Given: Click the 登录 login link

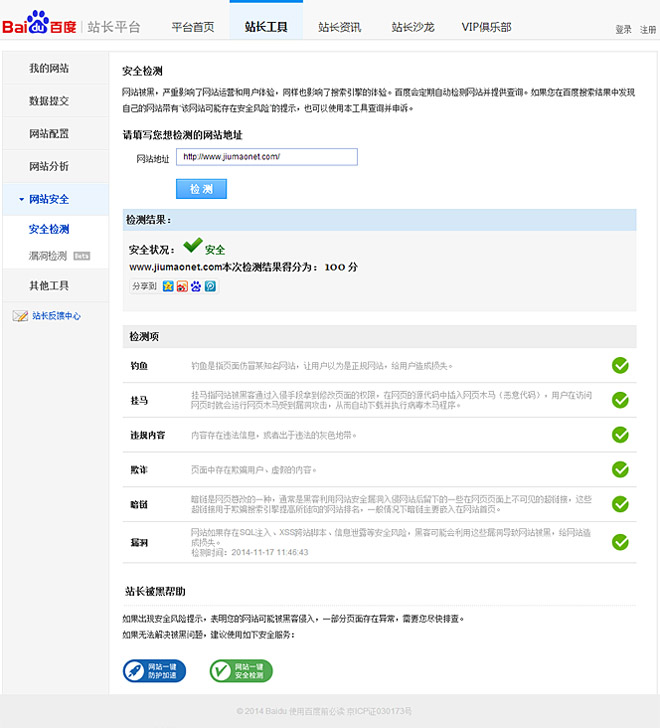Looking at the screenshot, I should point(623,30).
